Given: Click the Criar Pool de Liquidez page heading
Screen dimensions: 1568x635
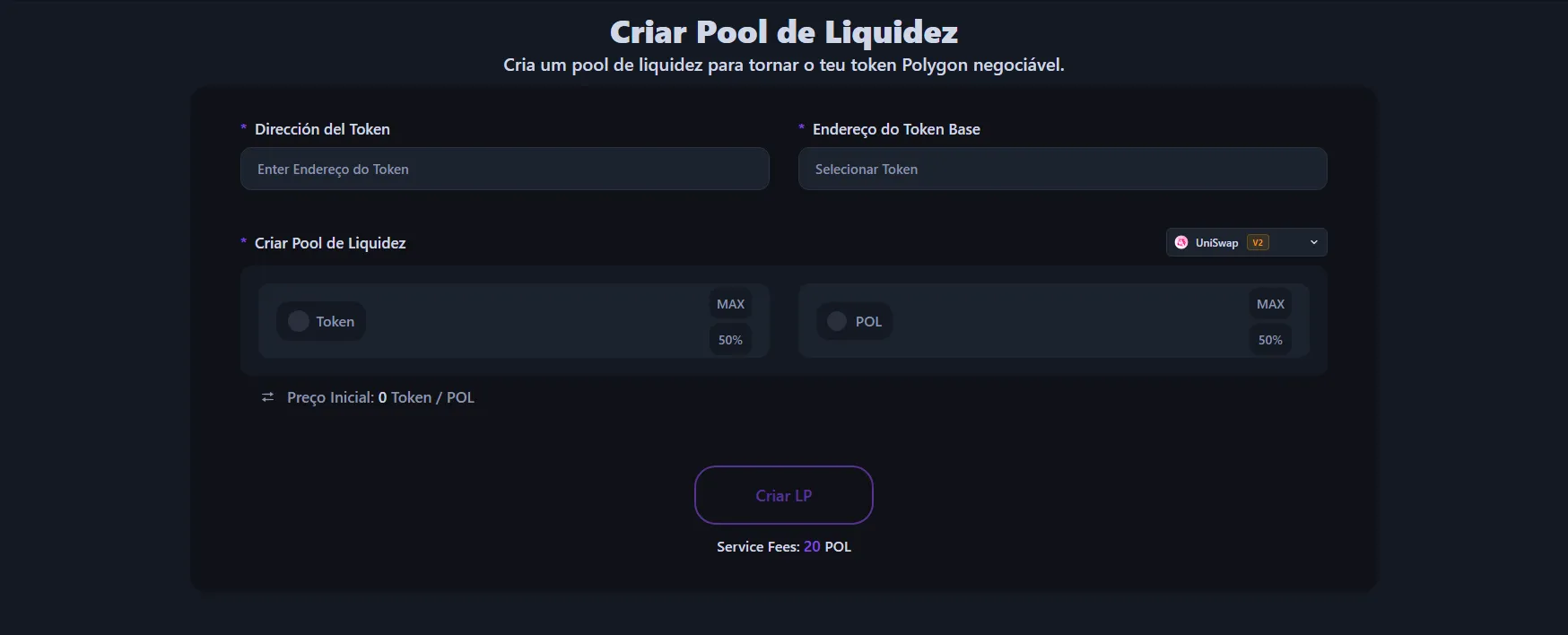Looking at the screenshot, I should click(x=784, y=32).
